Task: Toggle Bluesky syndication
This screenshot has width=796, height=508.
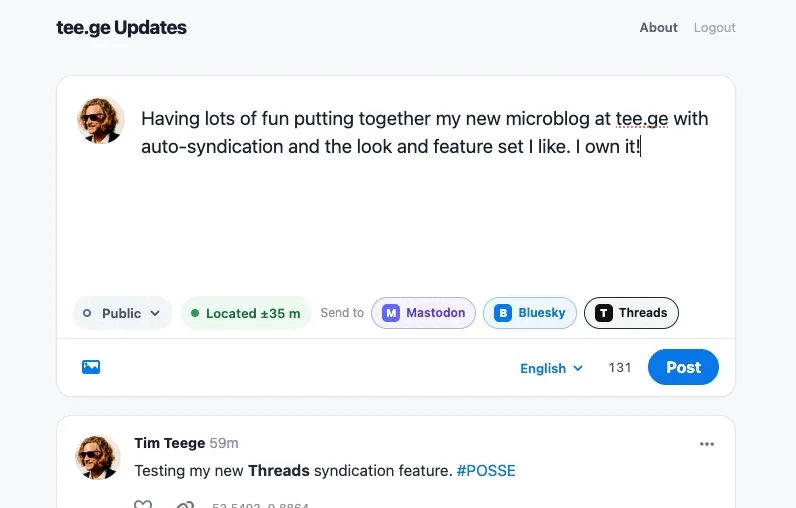Action: pyautogui.click(x=529, y=313)
